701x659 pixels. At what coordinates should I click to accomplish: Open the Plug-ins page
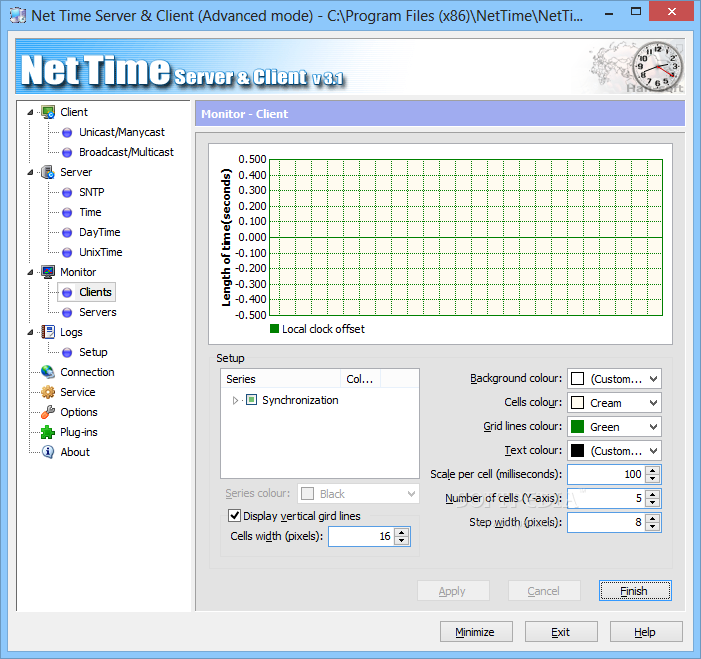click(79, 432)
